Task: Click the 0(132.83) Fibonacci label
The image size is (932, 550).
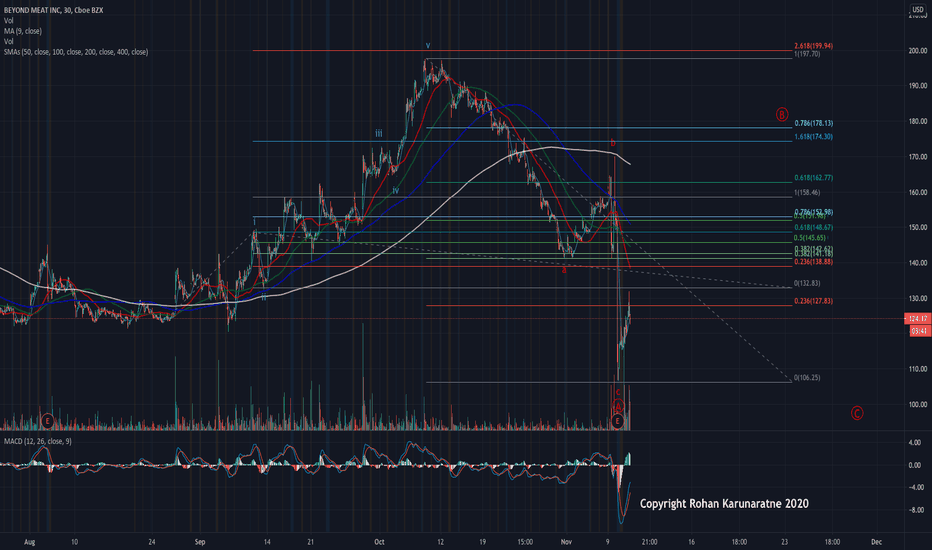Action: [x=807, y=284]
